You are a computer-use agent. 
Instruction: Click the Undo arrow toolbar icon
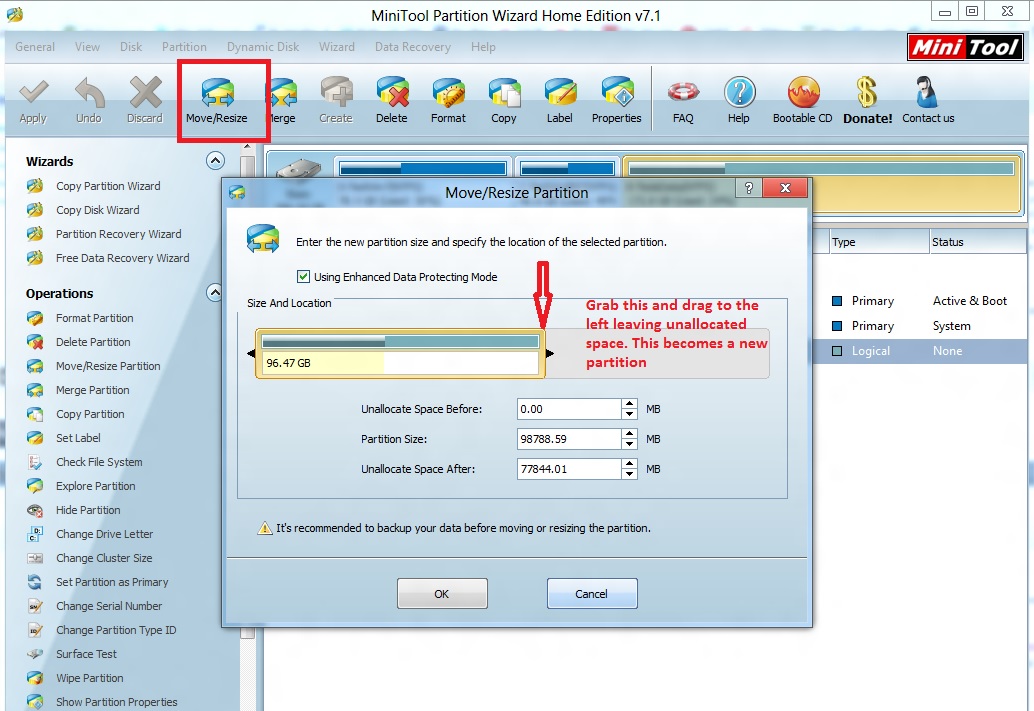(89, 93)
